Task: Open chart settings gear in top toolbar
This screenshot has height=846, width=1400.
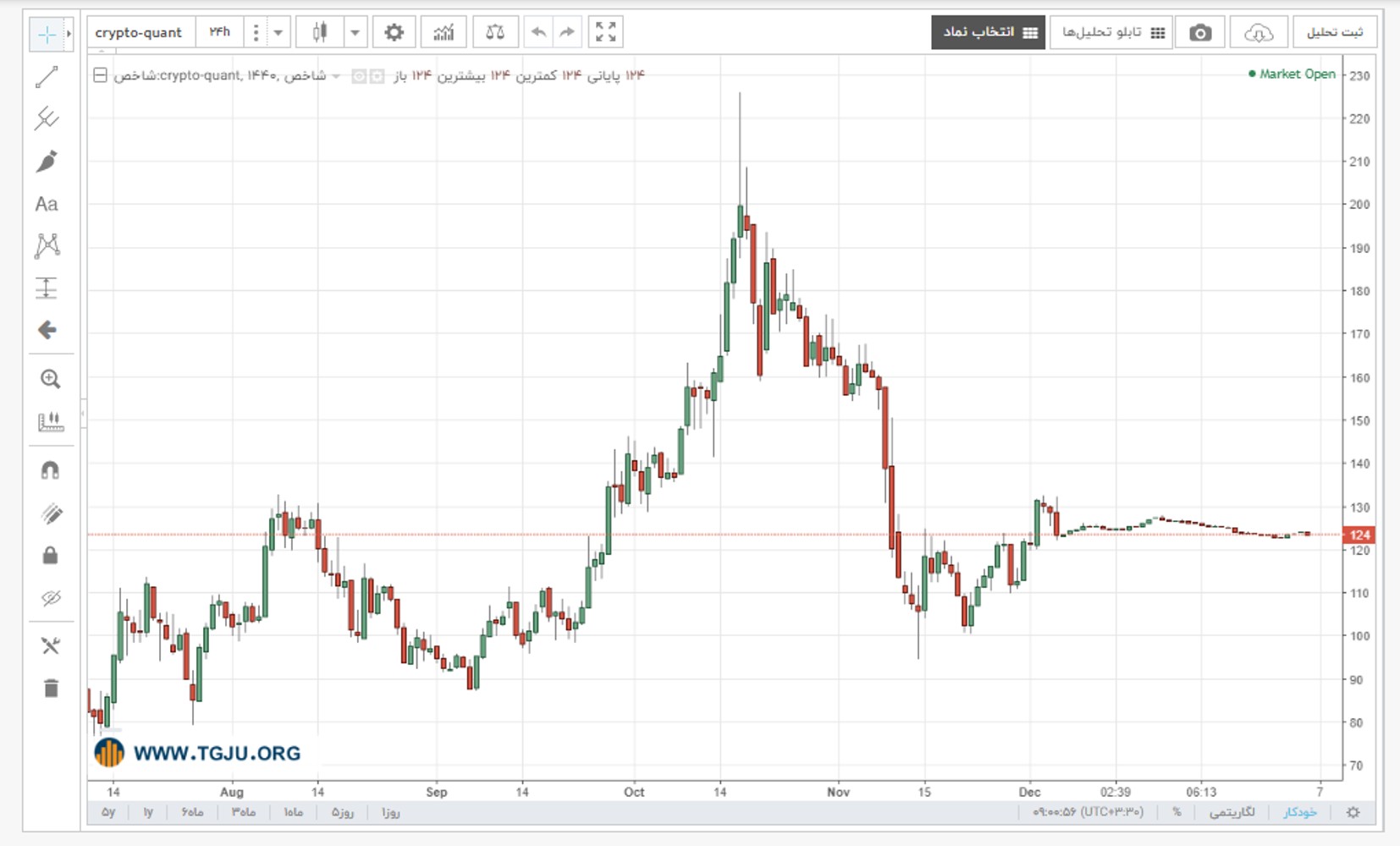Action: point(394,32)
